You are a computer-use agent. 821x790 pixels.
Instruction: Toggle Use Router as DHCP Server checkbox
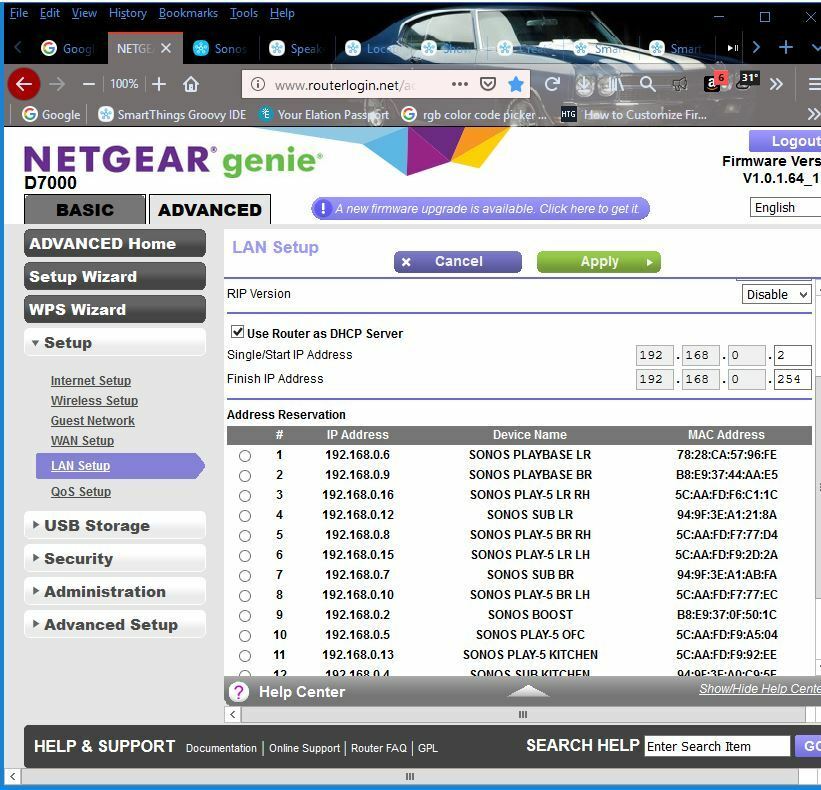237,331
